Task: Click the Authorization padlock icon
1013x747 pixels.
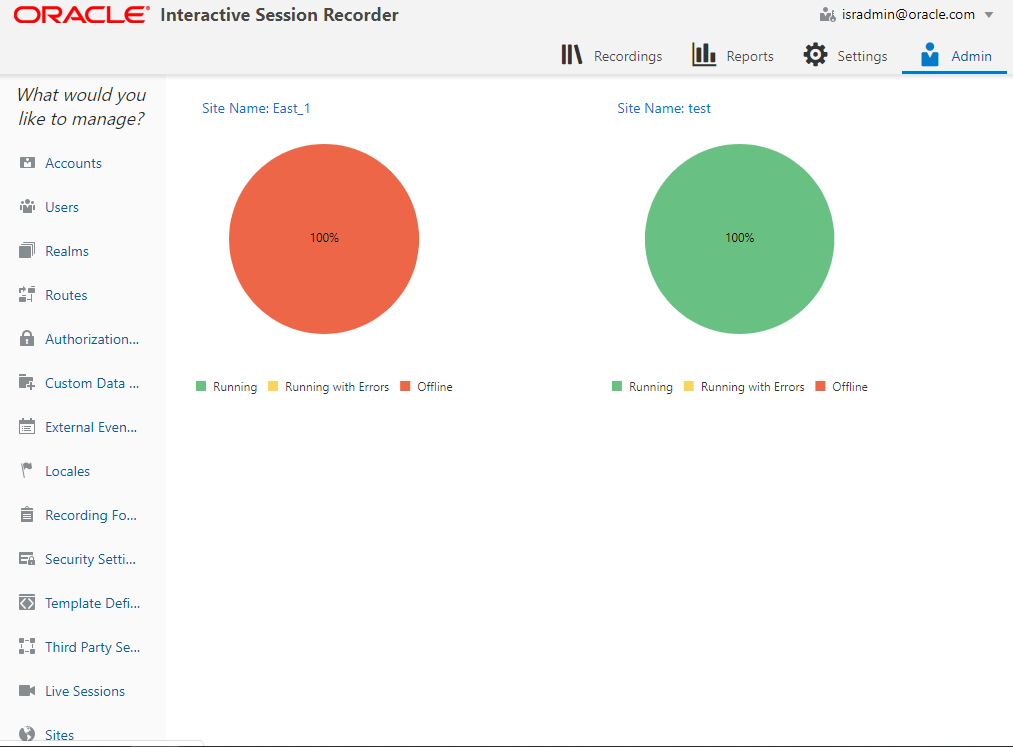Action: 27,339
